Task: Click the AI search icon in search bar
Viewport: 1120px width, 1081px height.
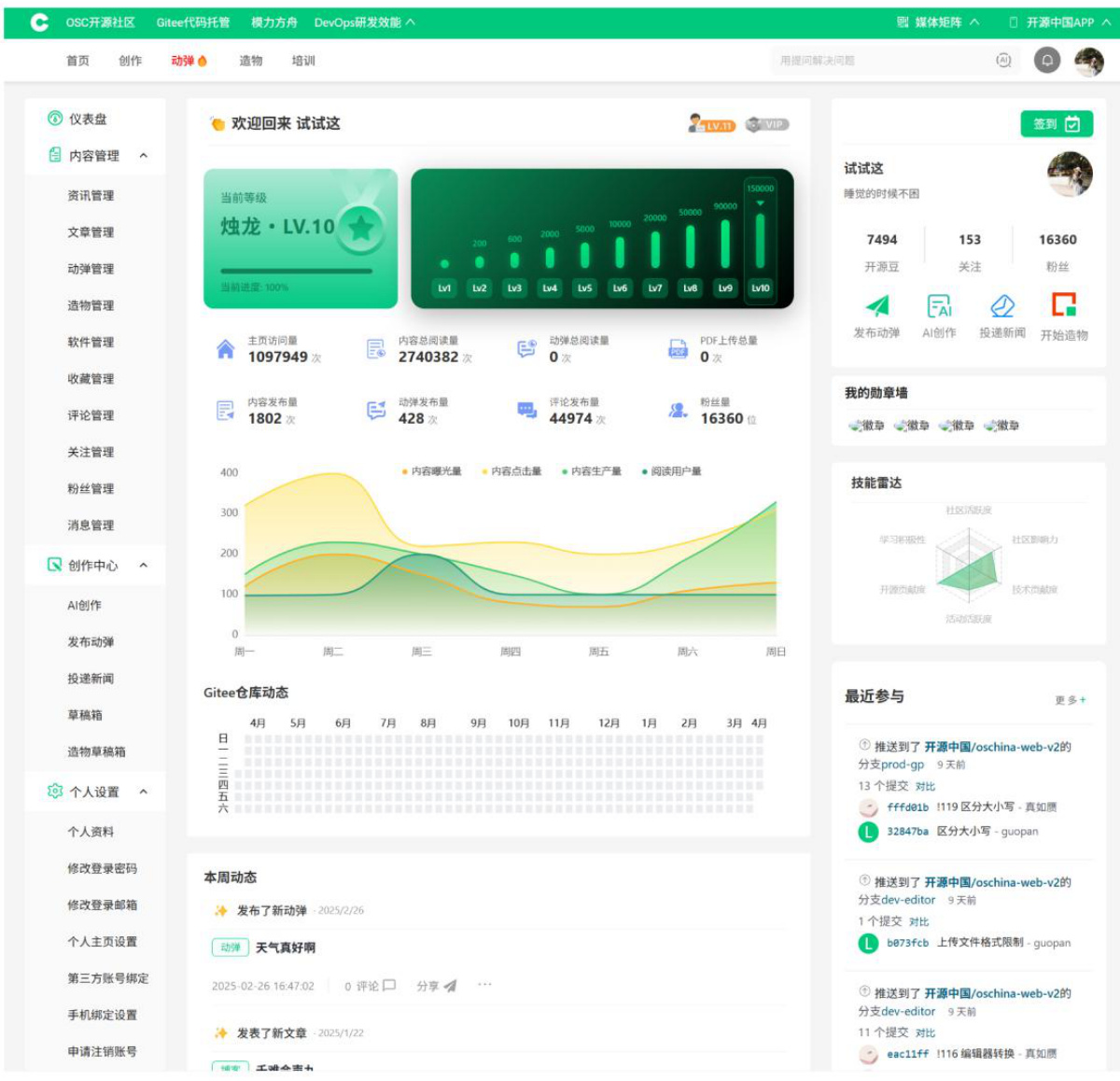Action: click(1003, 61)
